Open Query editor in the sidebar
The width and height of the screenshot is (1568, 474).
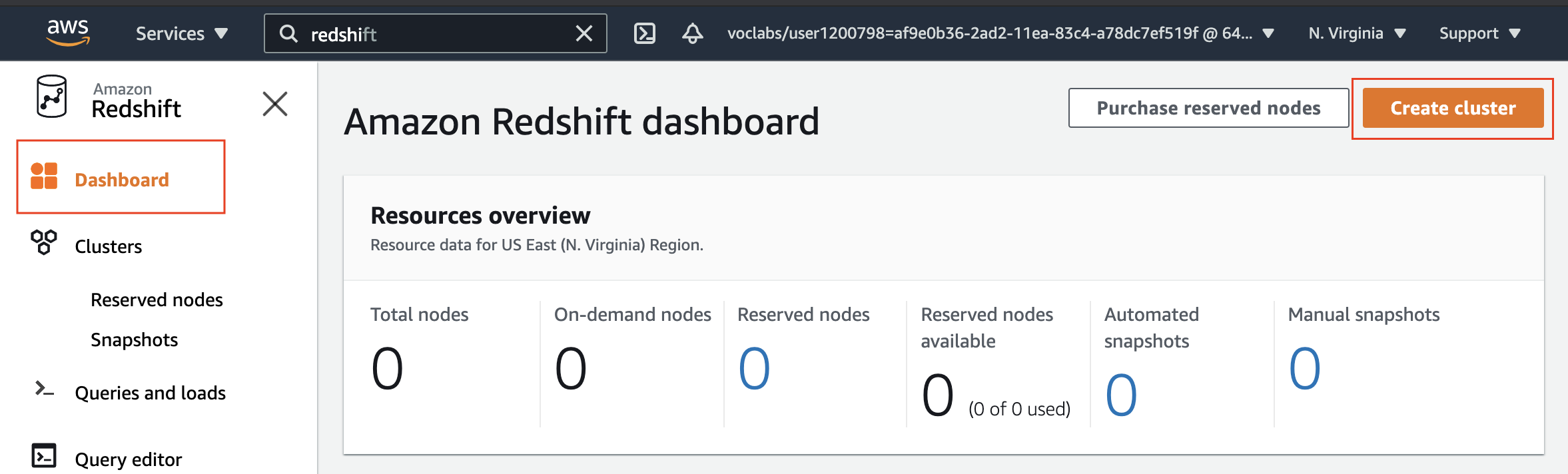pos(129,459)
